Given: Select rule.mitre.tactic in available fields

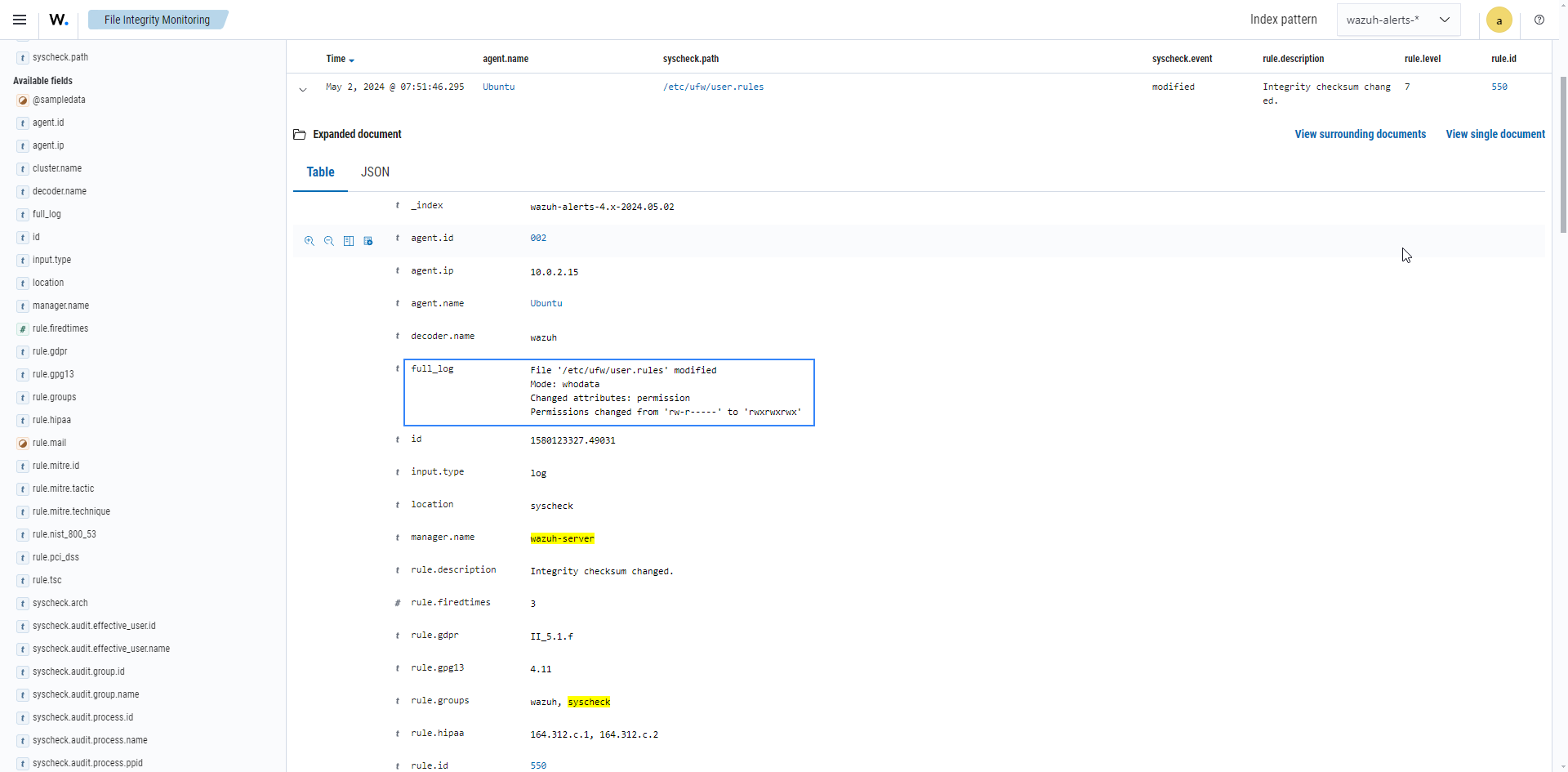Looking at the screenshot, I should coord(63,489).
